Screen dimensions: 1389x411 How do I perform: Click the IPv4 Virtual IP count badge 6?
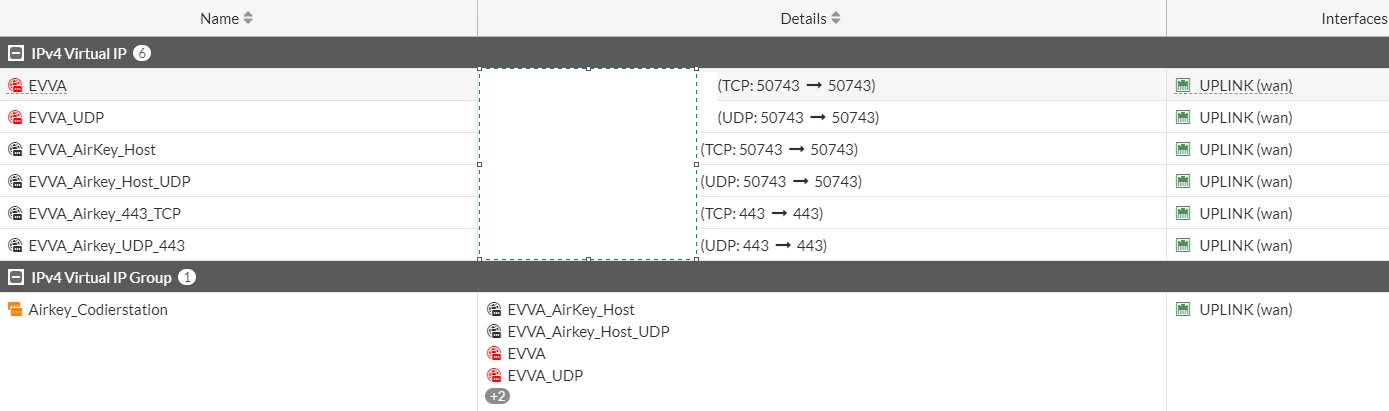[x=142, y=53]
